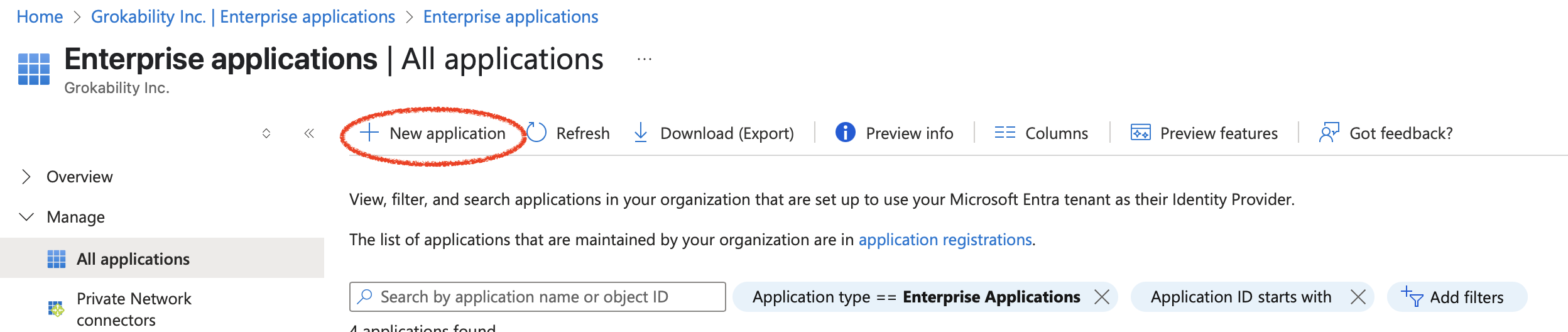Click the Refresh button label
Screen dimensions: 1568x332
coord(583,133)
